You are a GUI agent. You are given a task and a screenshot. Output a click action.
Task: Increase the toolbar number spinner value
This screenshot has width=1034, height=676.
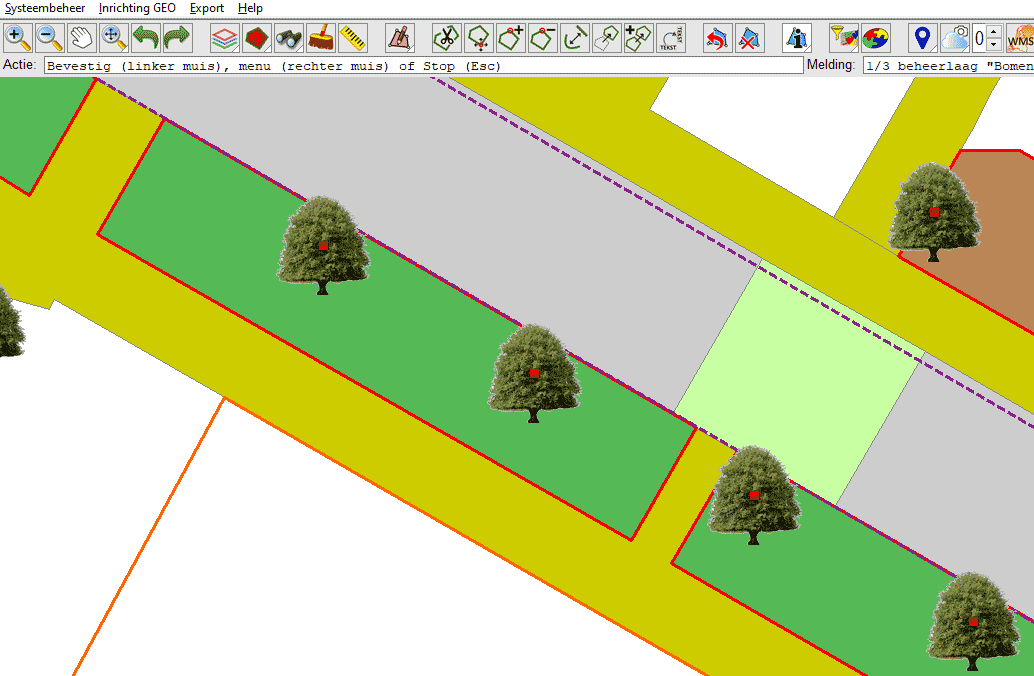994,31
